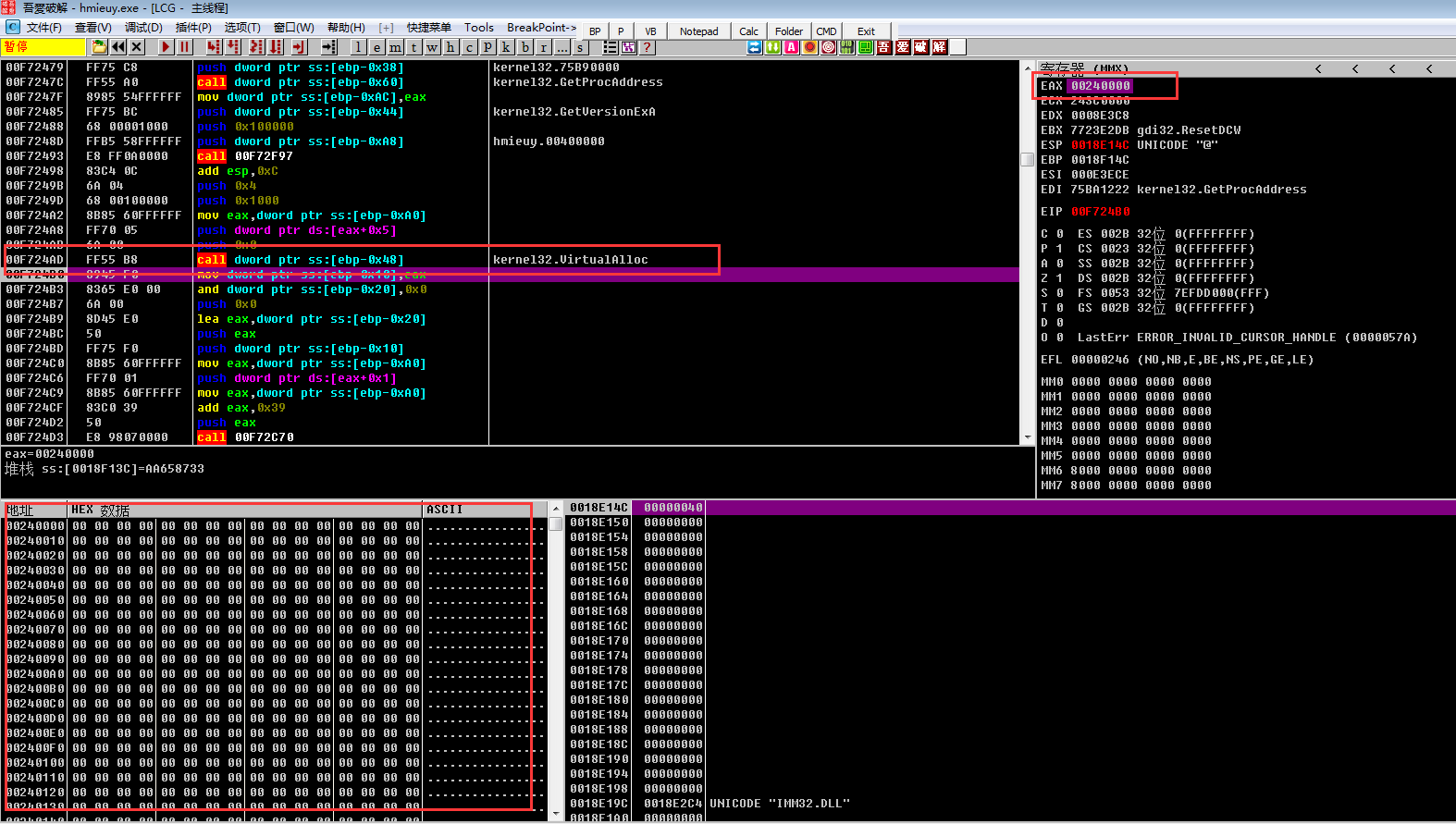Image resolution: width=1456 pixels, height=824 pixels.
Task: Open the Log window with the 'l' icon
Action: 359,47
